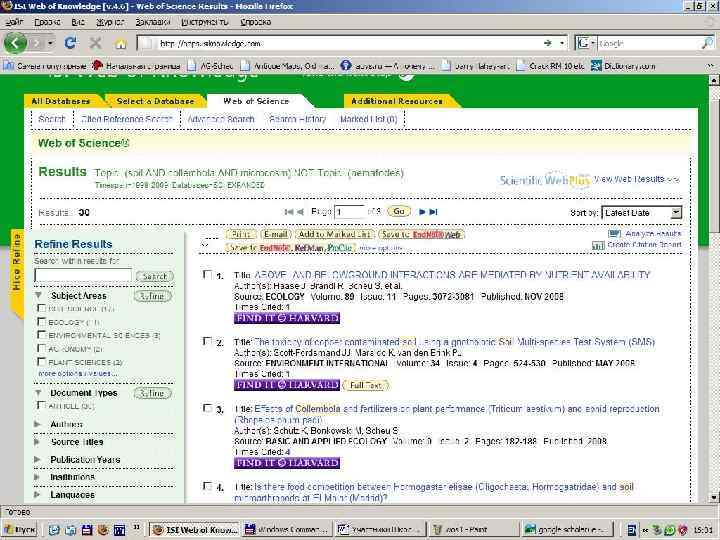The height and width of the screenshot is (540, 720).
Task: Check the box for result 2
Action: [207, 342]
